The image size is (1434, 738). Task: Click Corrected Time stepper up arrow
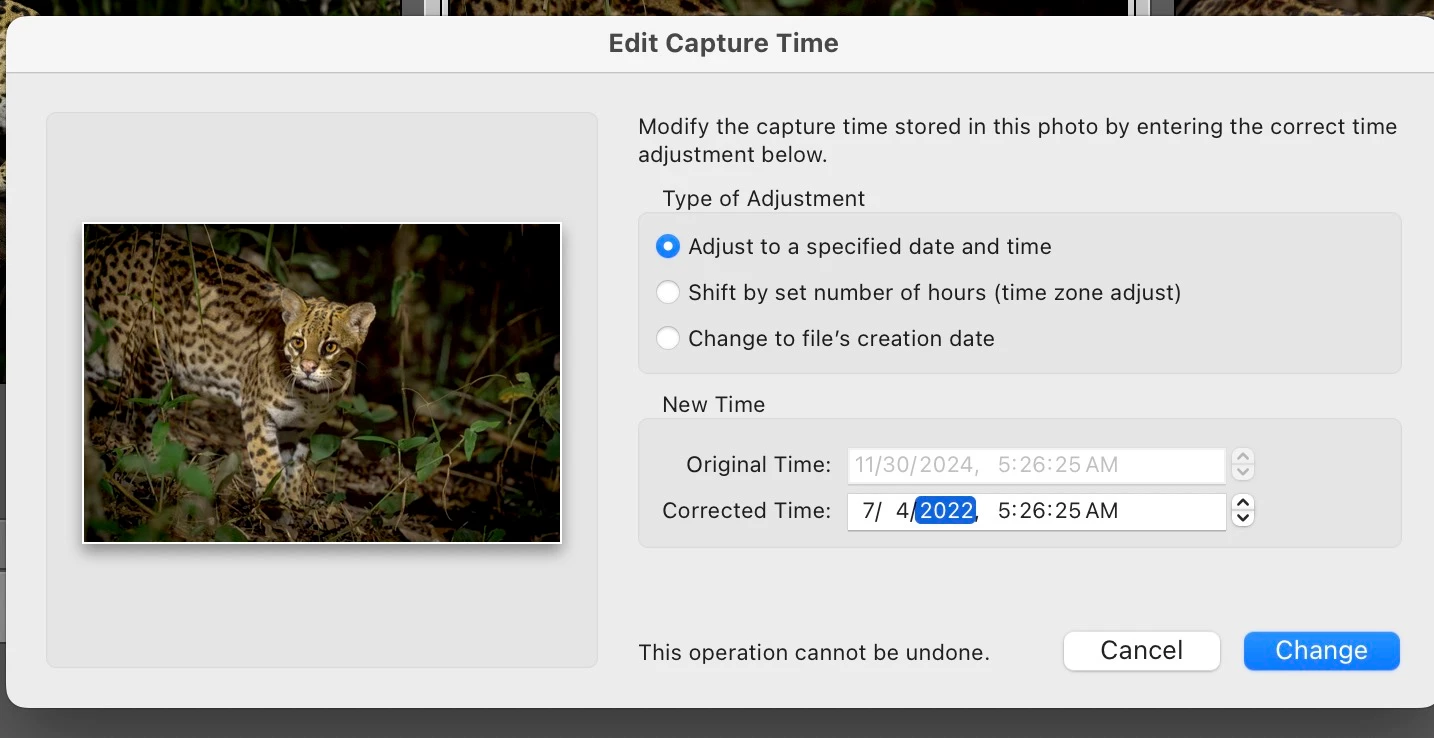1243,504
